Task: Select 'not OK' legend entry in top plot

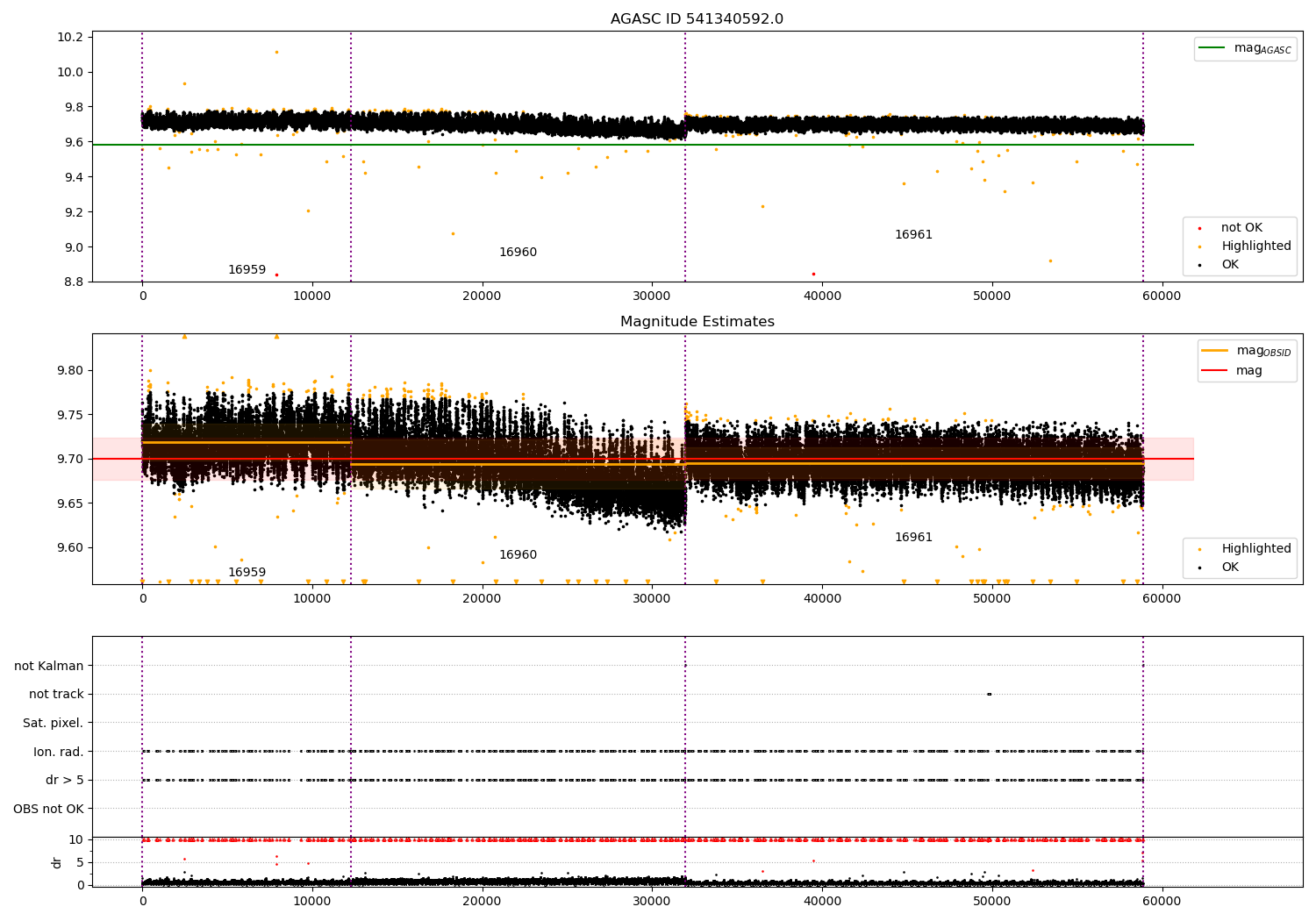Action: (1241, 228)
